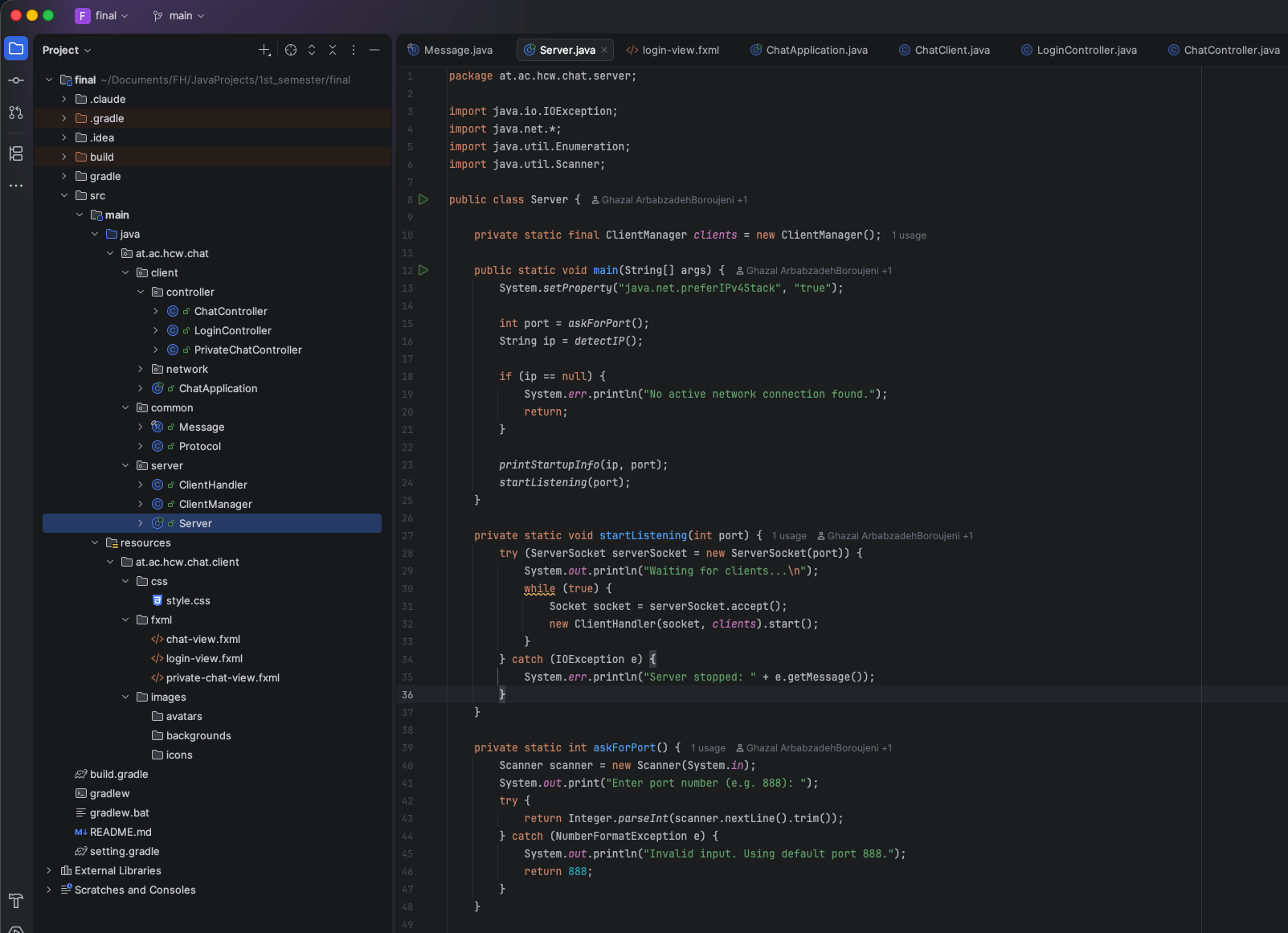This screenshot has height=933, width=1288.
Task: Expand the network package
Action: [141, 369]
